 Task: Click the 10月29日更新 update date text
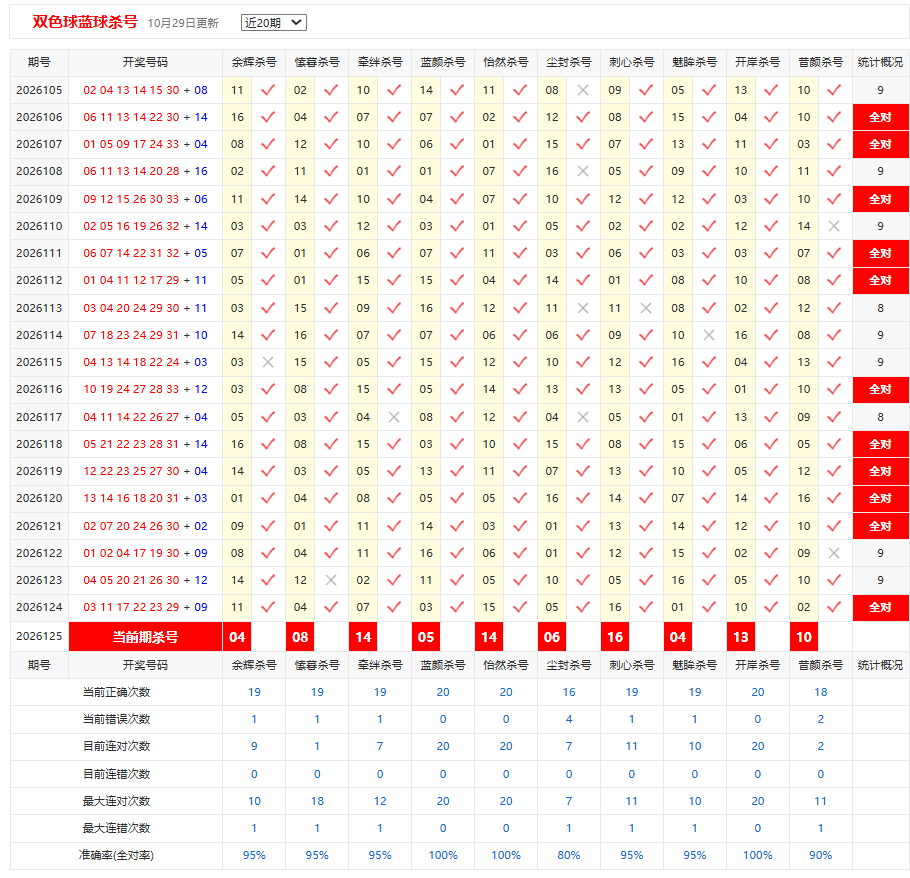tap(183, 23)
